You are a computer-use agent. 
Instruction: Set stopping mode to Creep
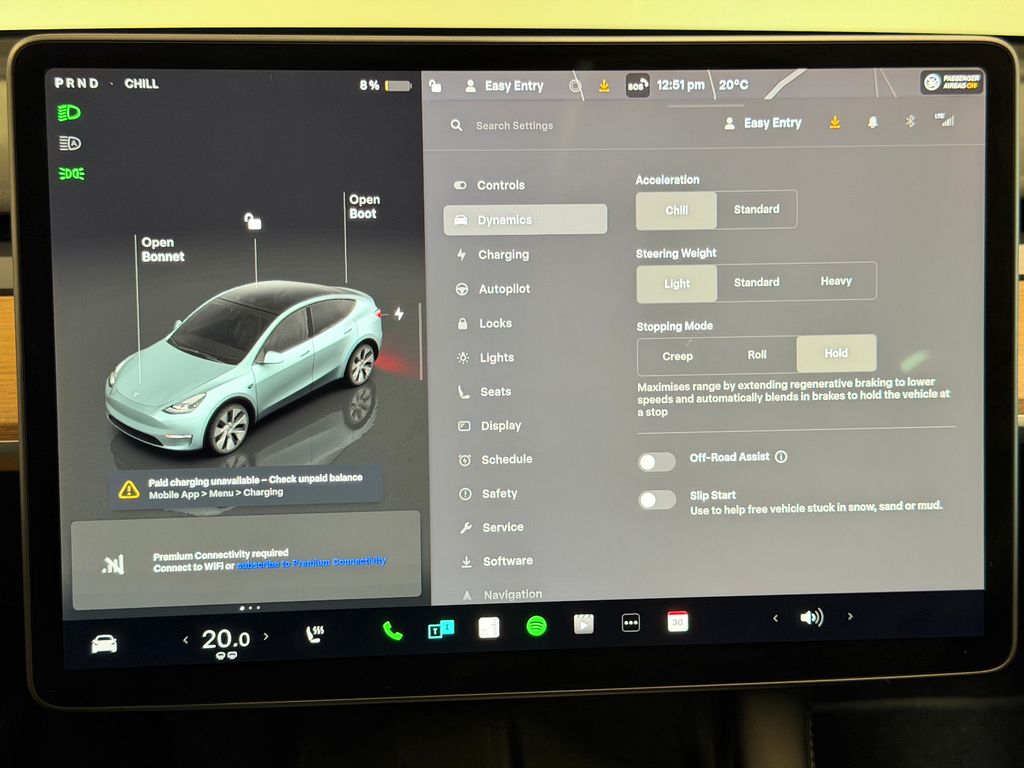677,357
